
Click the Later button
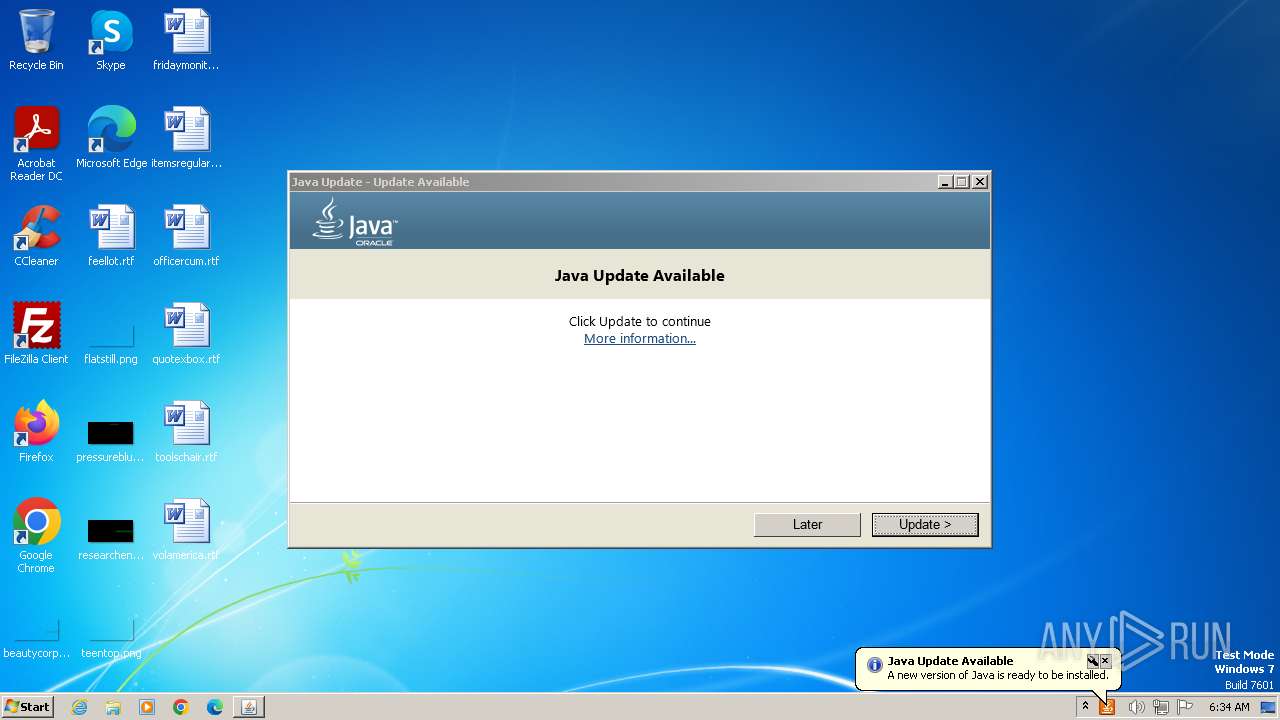pos(807,525)
